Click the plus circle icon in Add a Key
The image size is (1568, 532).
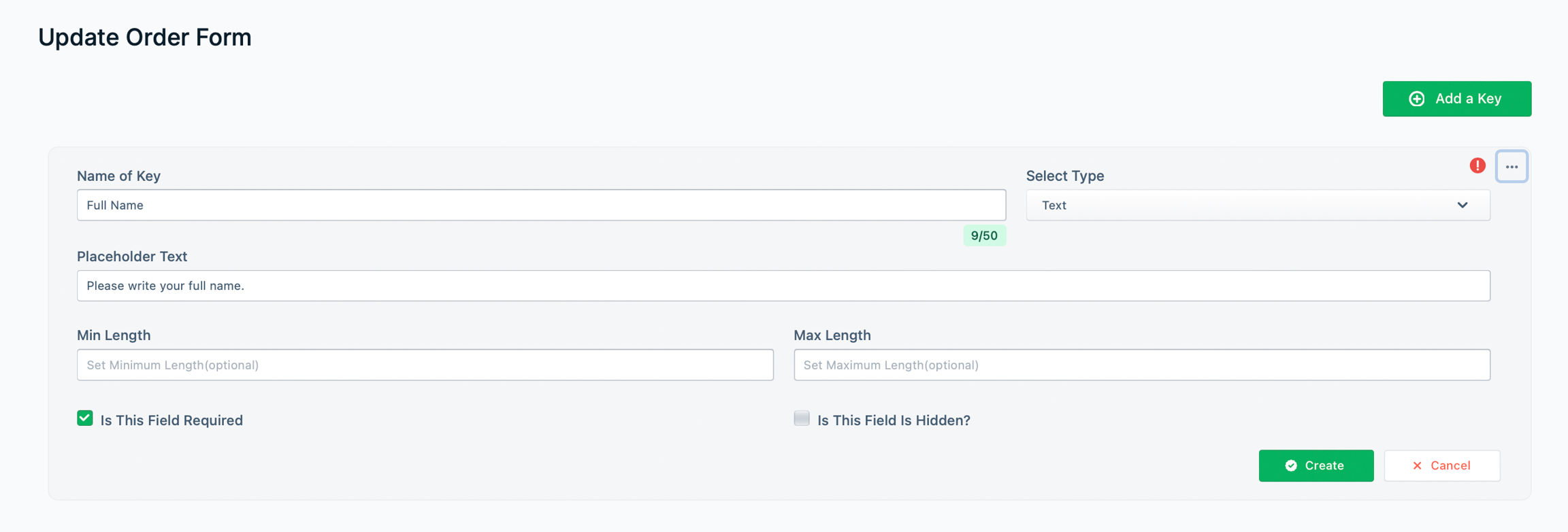click(1416, 99)
